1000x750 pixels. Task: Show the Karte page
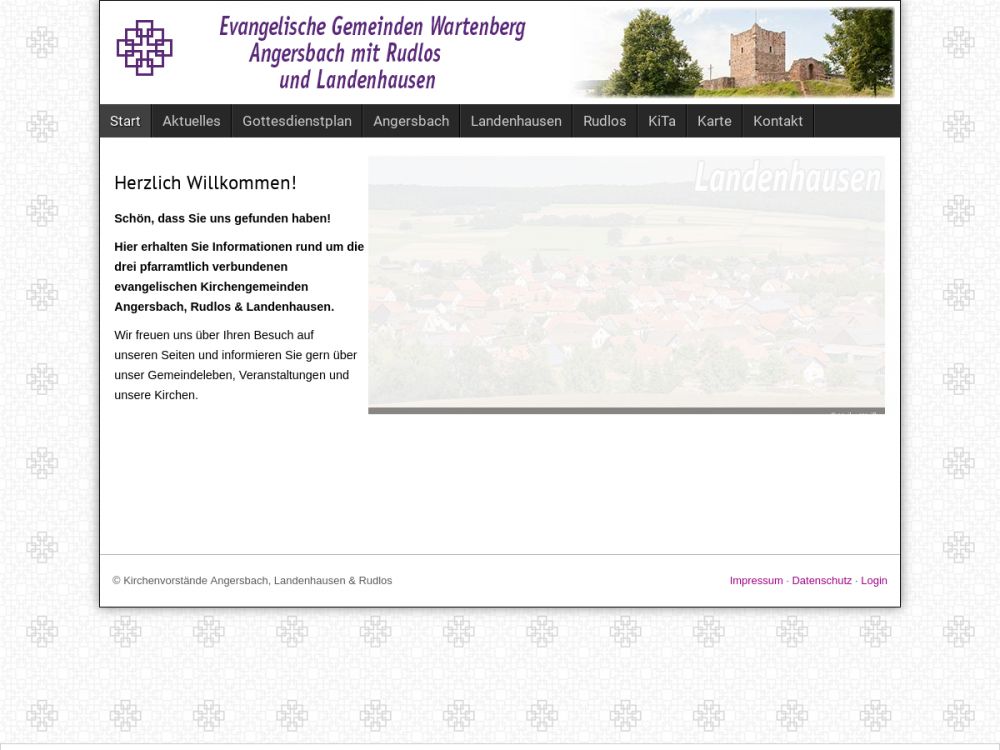click(714, 121)
